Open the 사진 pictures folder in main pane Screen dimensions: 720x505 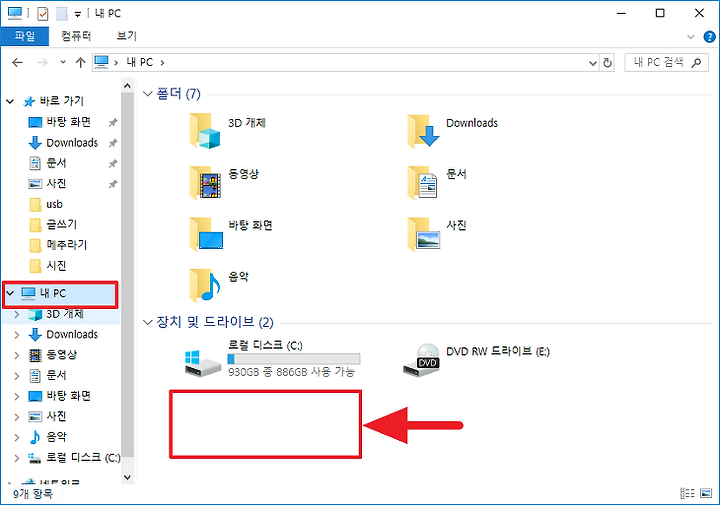coord(423,234)
